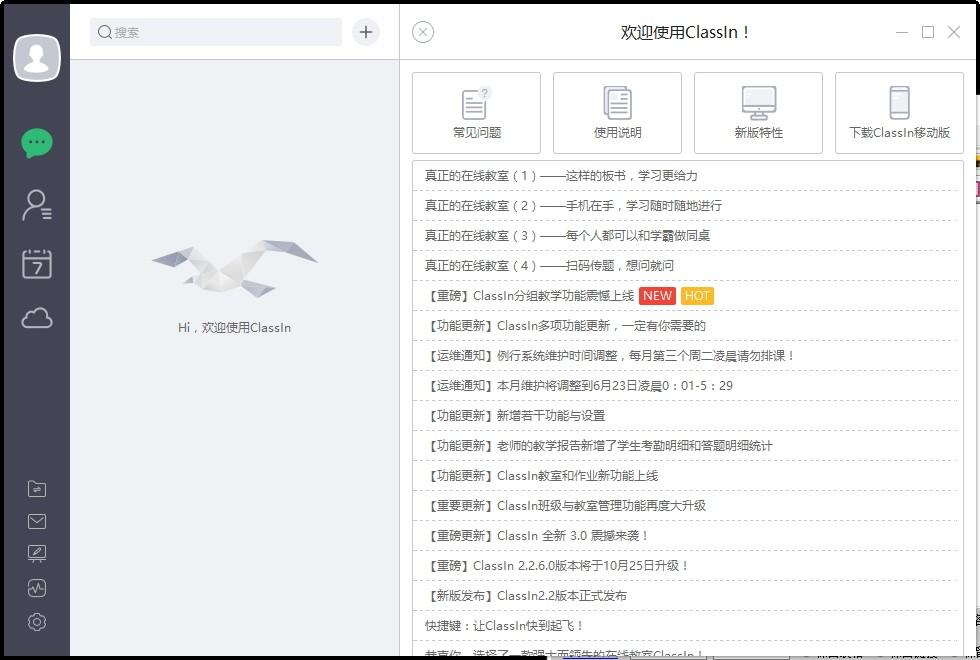Open the cloud disk icon
The image size is (980, 660).
[x=37, y=318]
